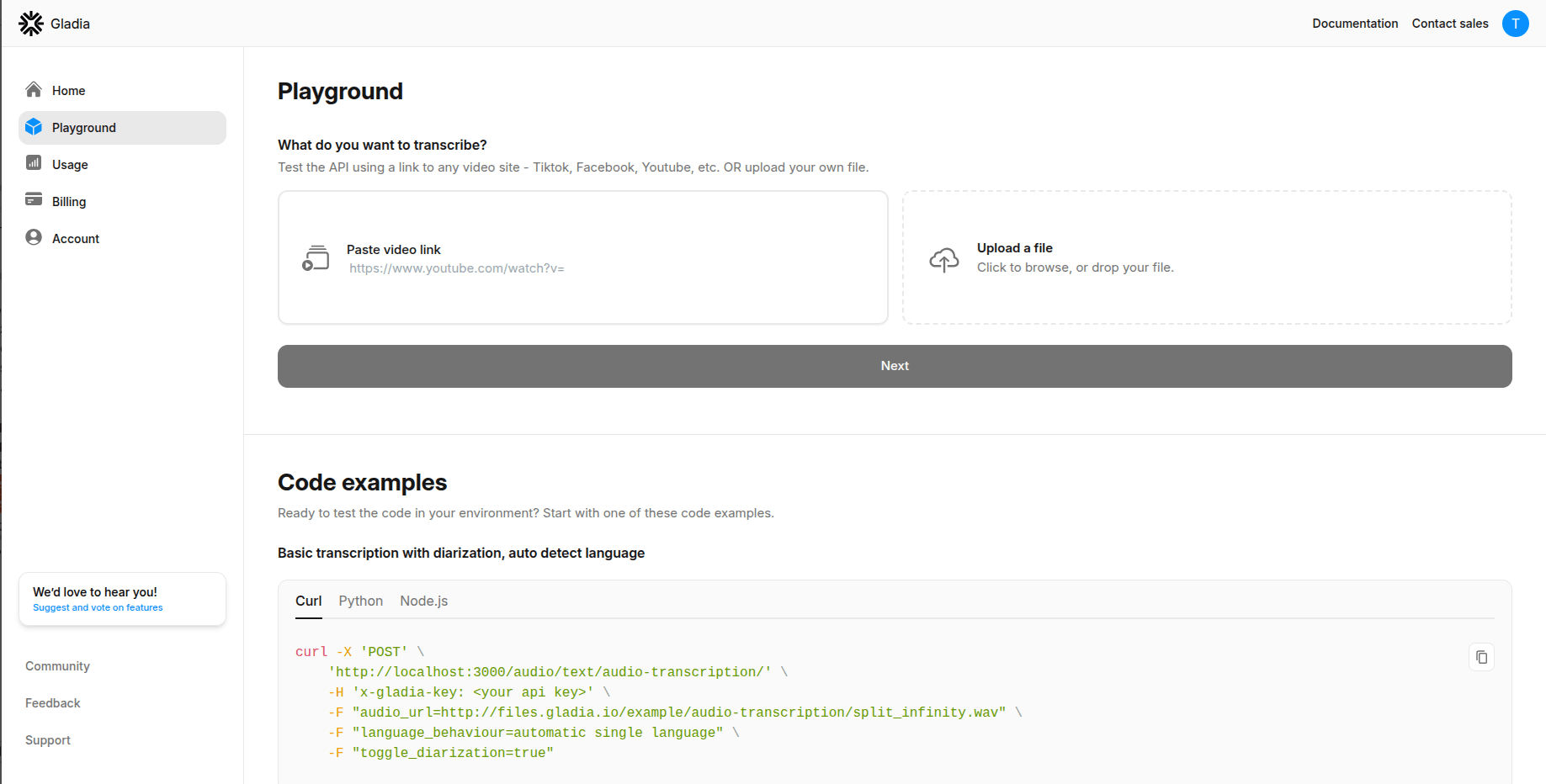Click the Playground cube icon

33,126
